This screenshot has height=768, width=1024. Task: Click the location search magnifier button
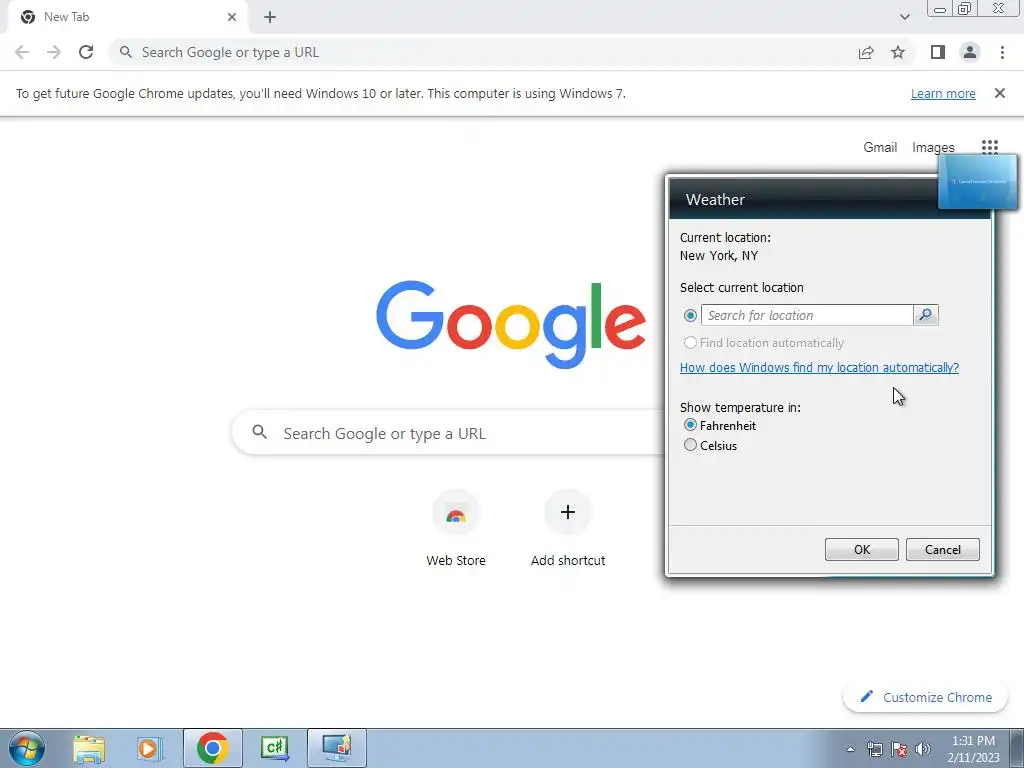(926, 315)
